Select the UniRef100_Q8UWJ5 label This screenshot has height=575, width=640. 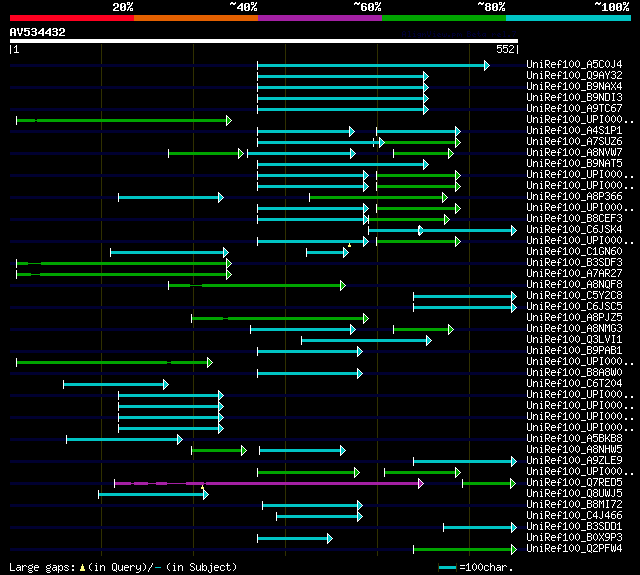pyautogui.click(x=574, y=494)
